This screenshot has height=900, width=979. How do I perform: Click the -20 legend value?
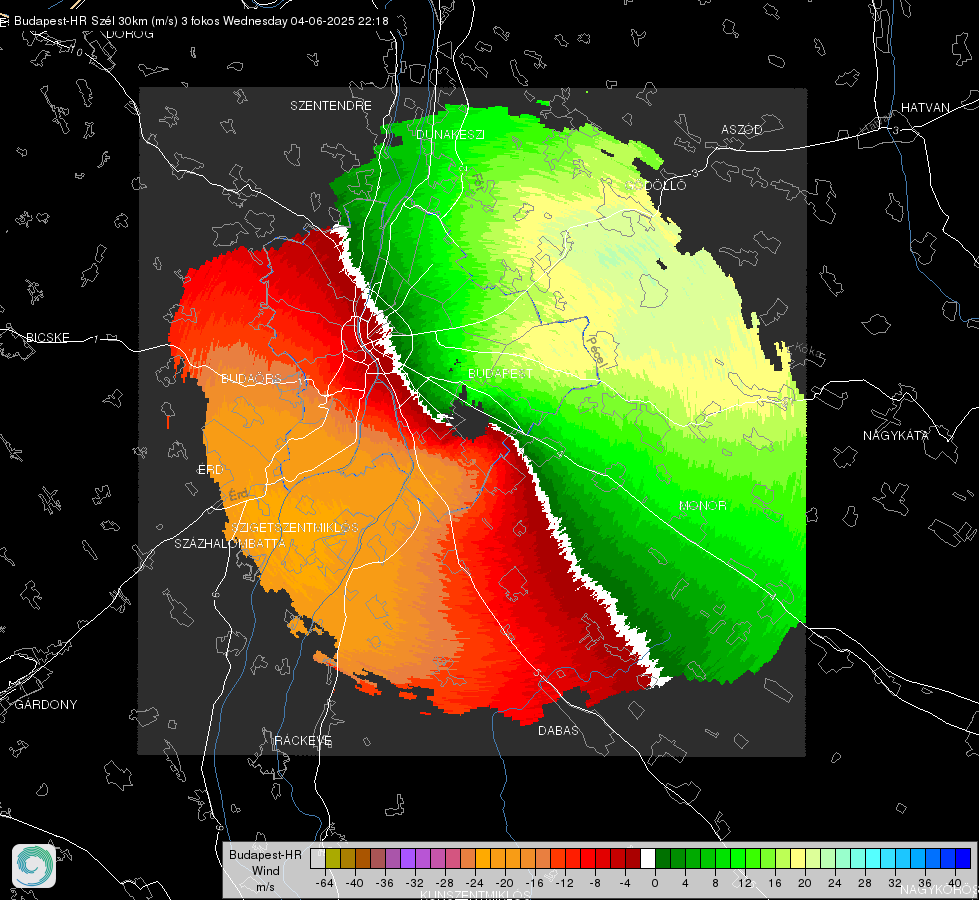(x=504, y=883)
